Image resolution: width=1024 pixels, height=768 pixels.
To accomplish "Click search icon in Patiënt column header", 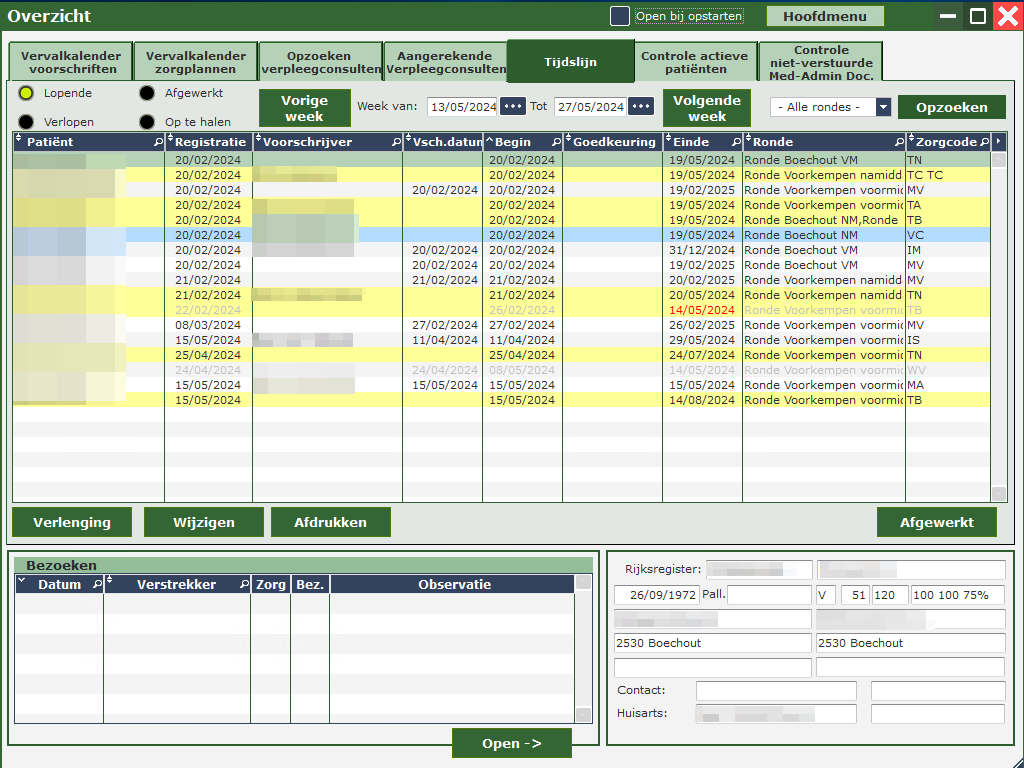I will click(x=158, y=143).
